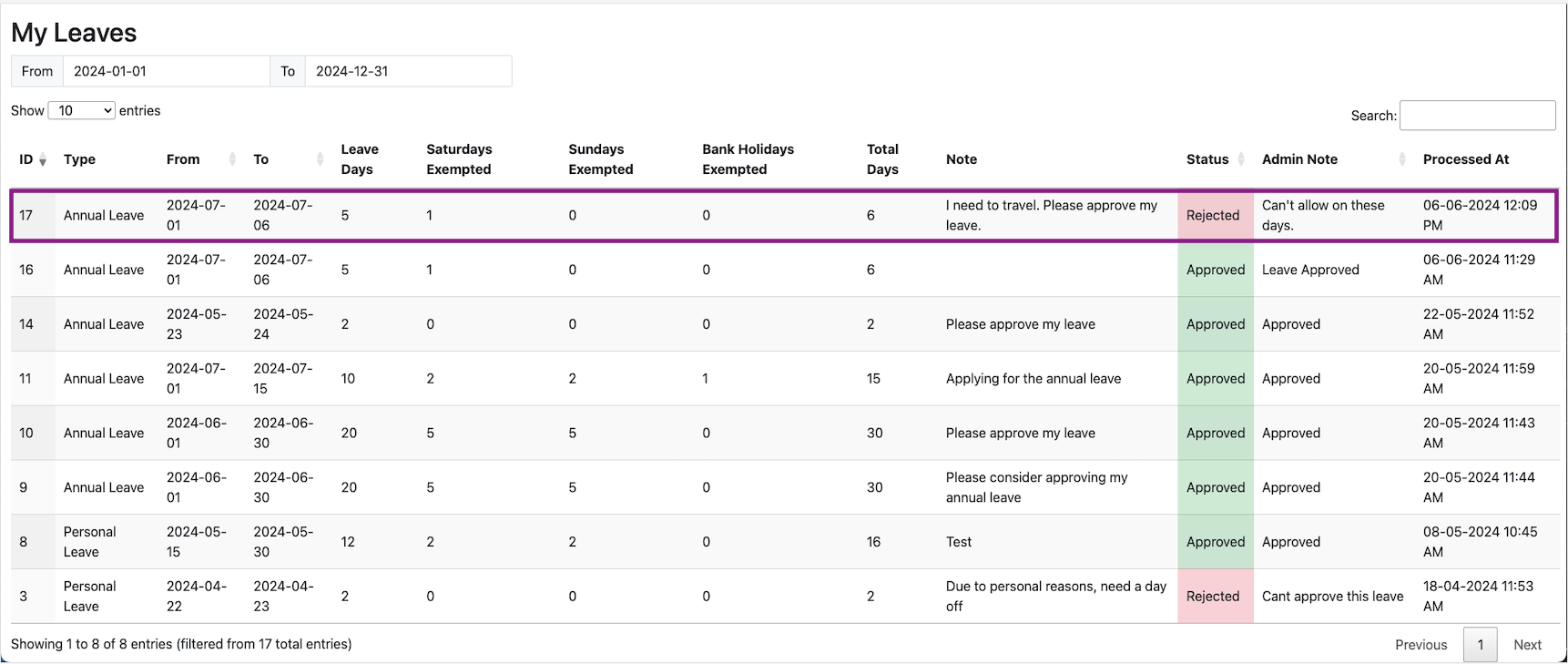Click the From date input field
The image size is (1568, 664).
pos(166,71)
